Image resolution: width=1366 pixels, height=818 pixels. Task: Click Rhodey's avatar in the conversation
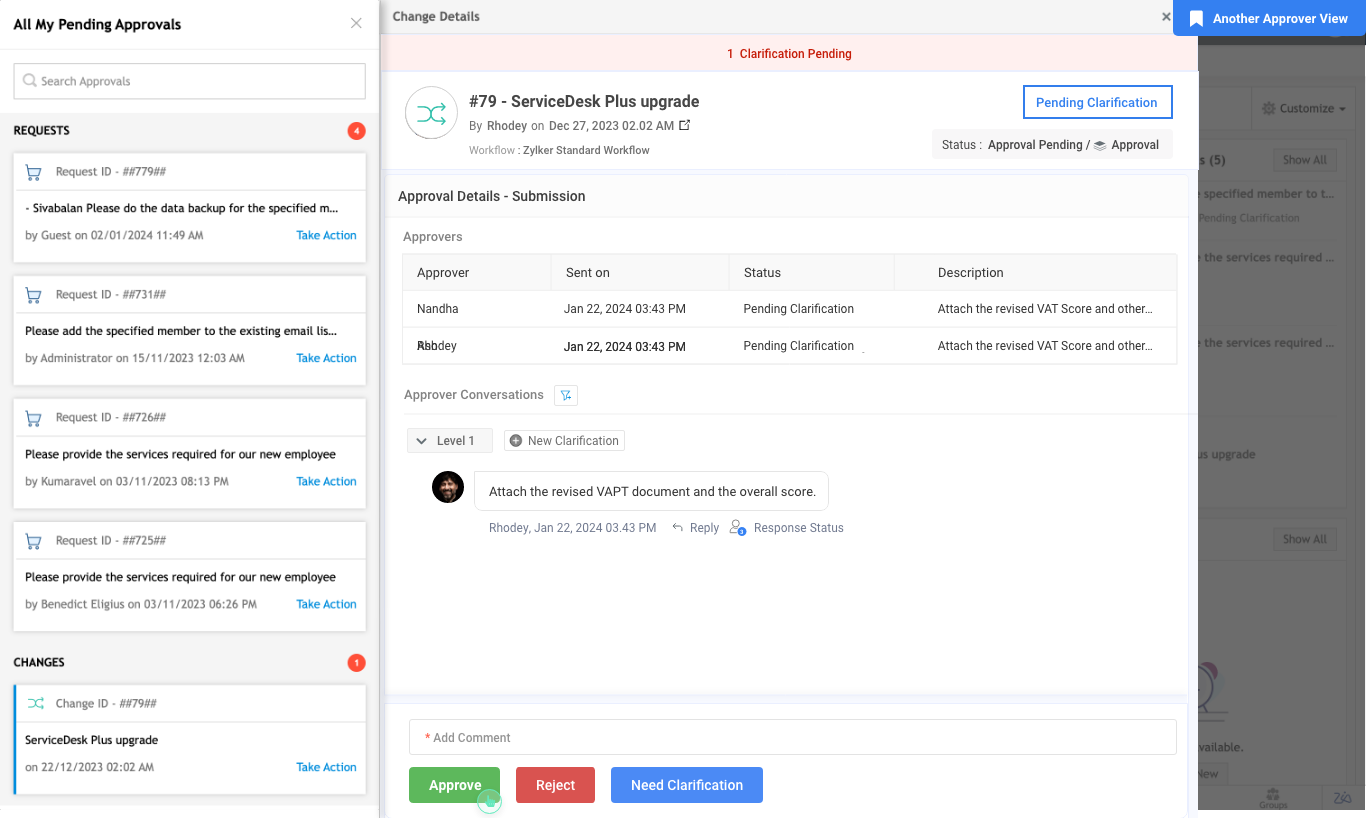[448, 488]
